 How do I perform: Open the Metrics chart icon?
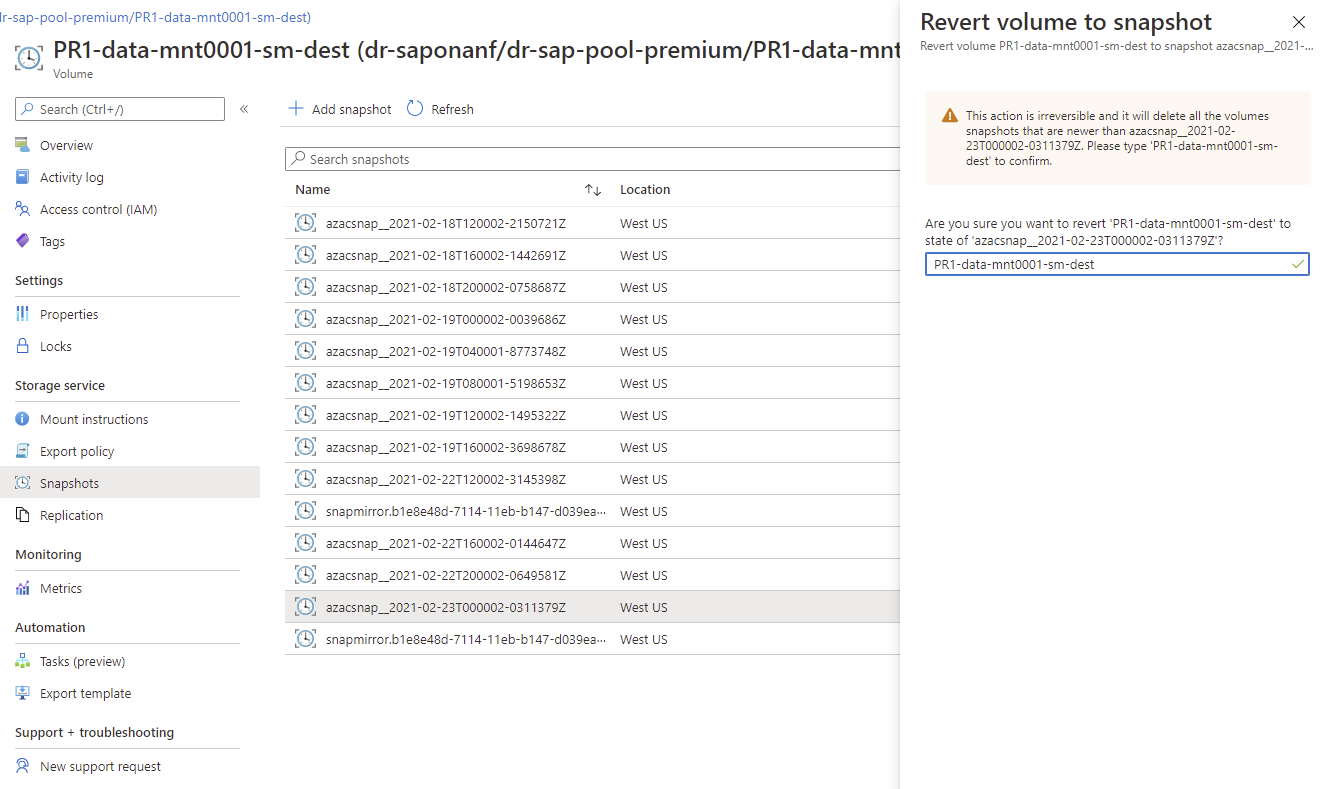(x=23, y=588)
